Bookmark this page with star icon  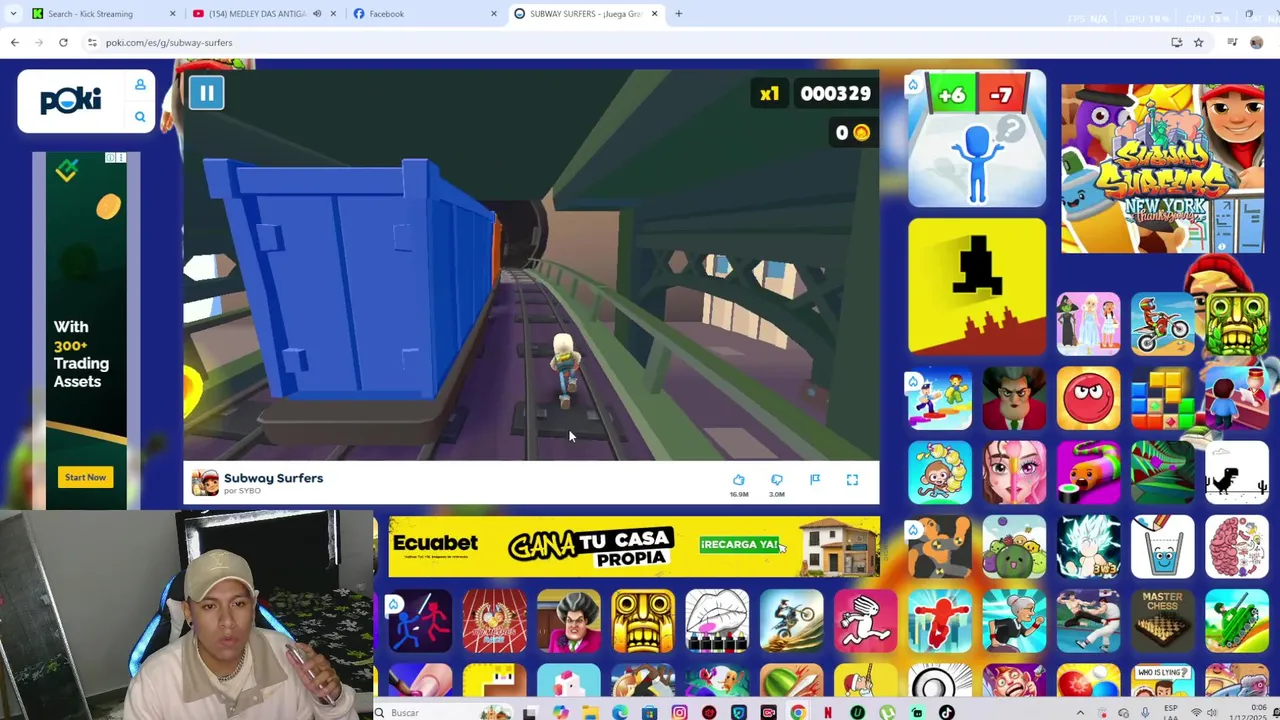tap(1198, 43)
